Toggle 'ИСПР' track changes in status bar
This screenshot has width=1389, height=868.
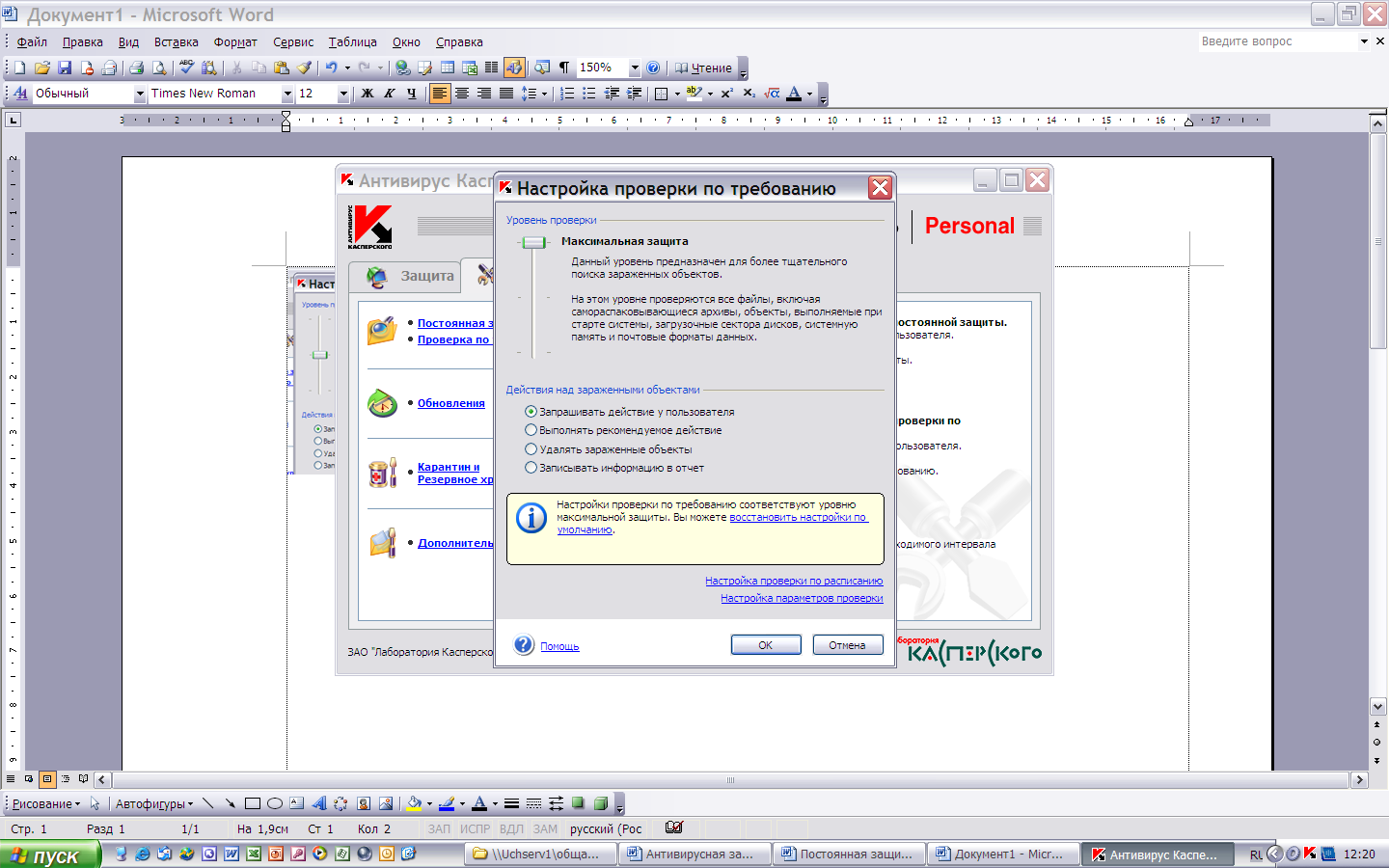click(475, 828)
